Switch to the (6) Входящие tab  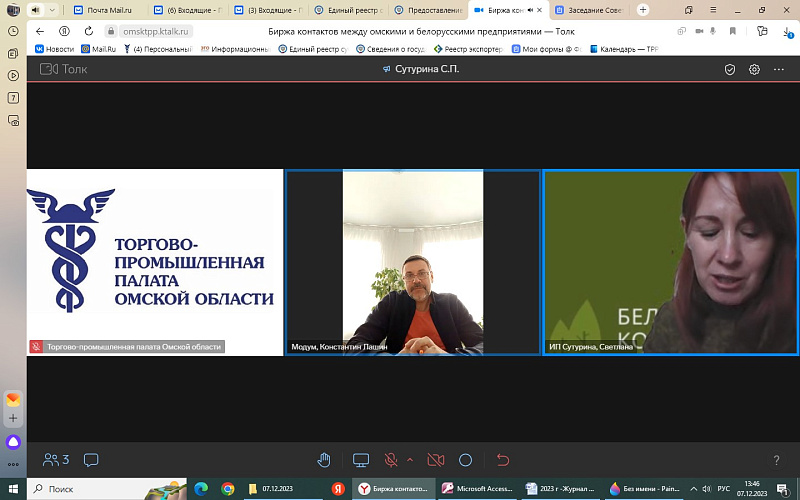point(189,10)
